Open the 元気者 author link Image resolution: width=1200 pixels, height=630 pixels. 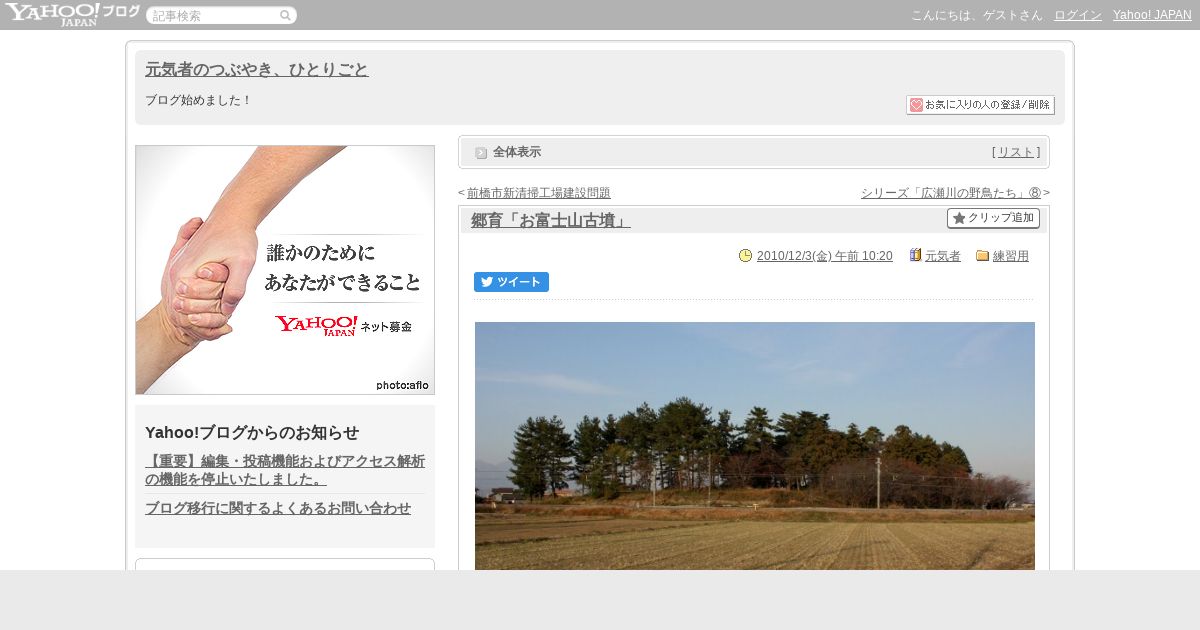tap(943, 256)
